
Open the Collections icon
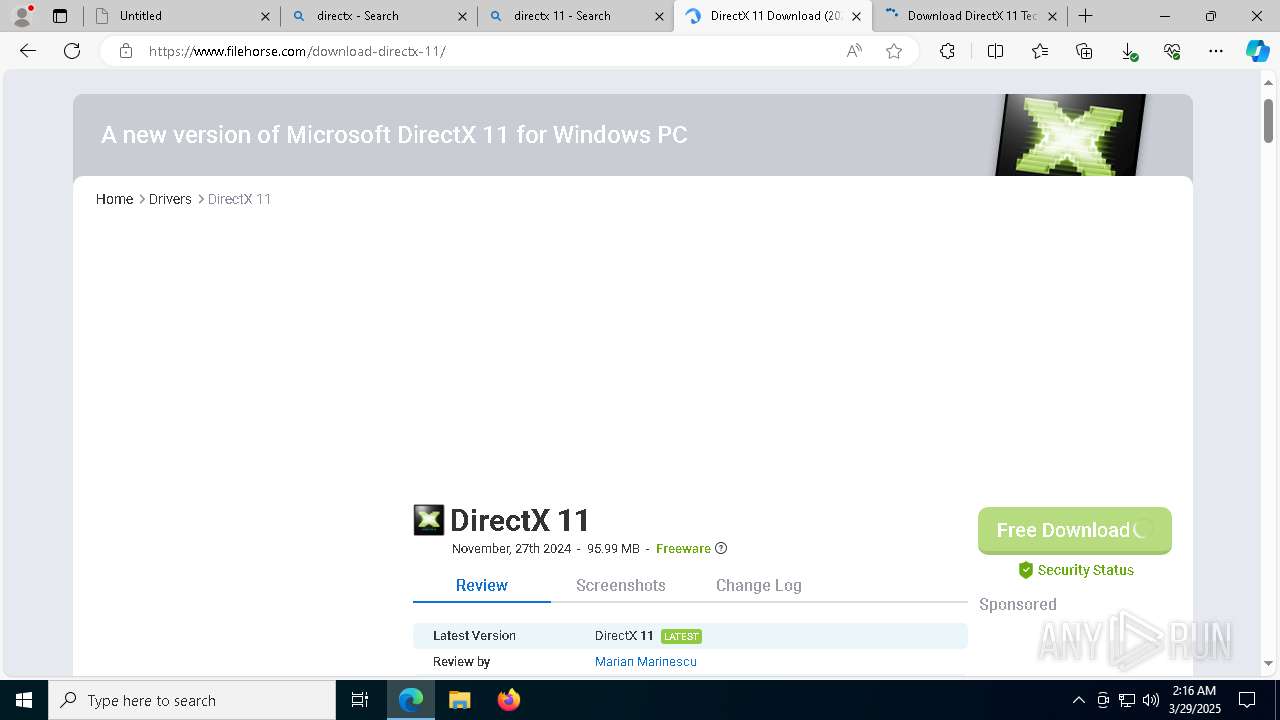coord(1084,51)
